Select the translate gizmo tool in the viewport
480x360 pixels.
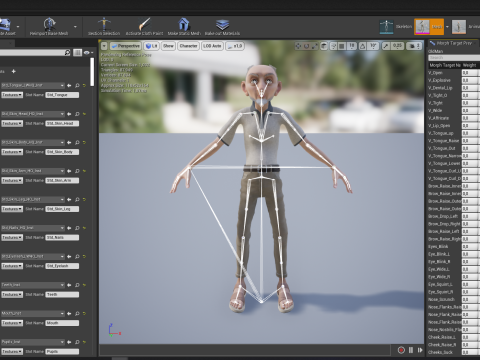pyautogui.click(x=298, y=46)
